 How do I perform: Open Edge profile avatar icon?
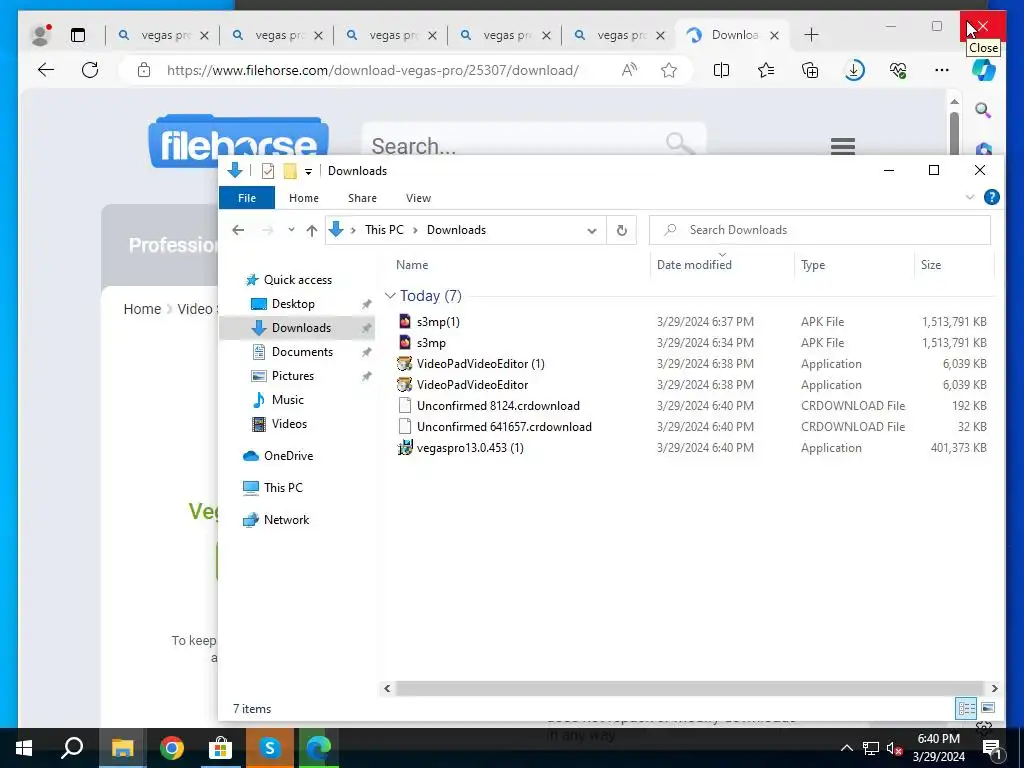[x=40, y=35]
